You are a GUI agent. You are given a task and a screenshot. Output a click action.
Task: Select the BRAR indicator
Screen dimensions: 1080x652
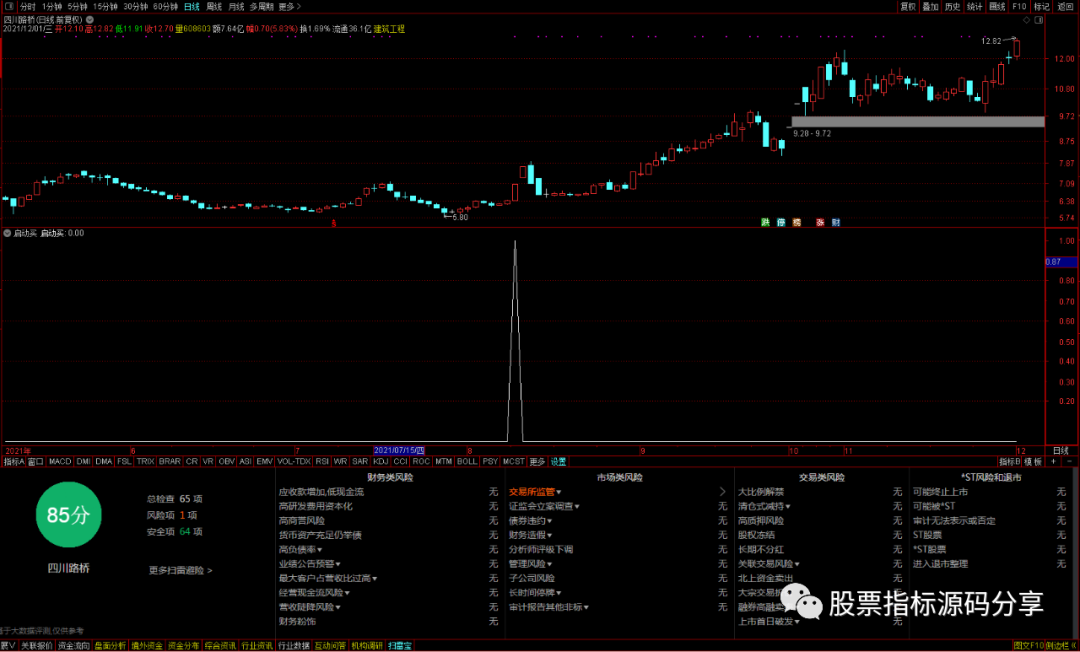[169, 461]
